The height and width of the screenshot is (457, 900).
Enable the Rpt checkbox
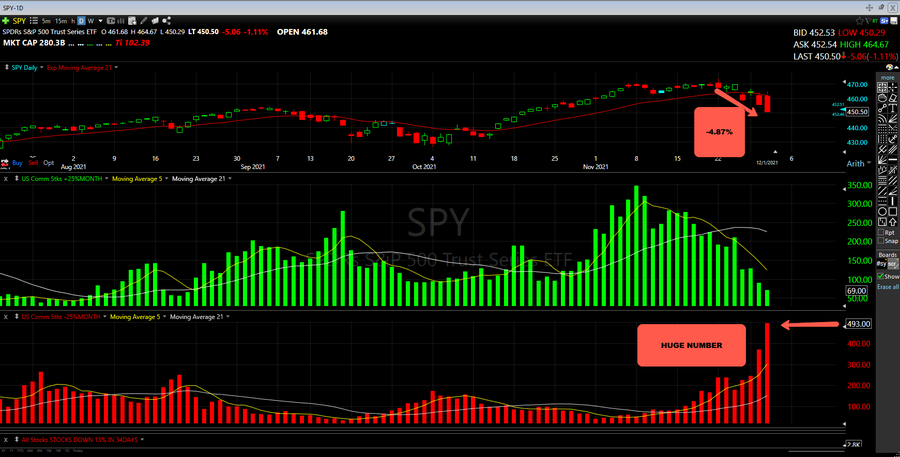880,233
